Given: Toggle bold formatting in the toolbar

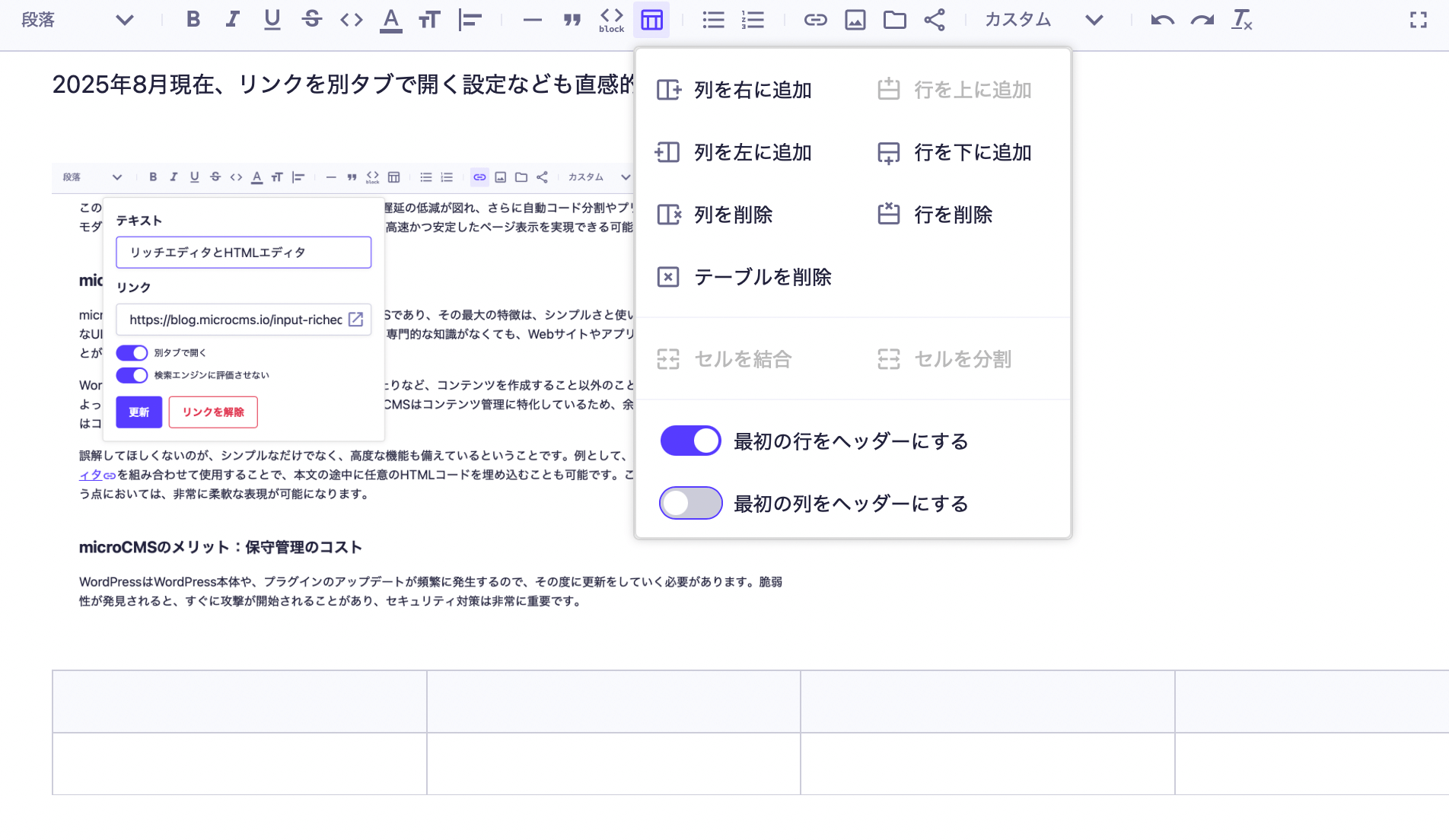Looking at the screenshot, I should (x=193, y=20).
